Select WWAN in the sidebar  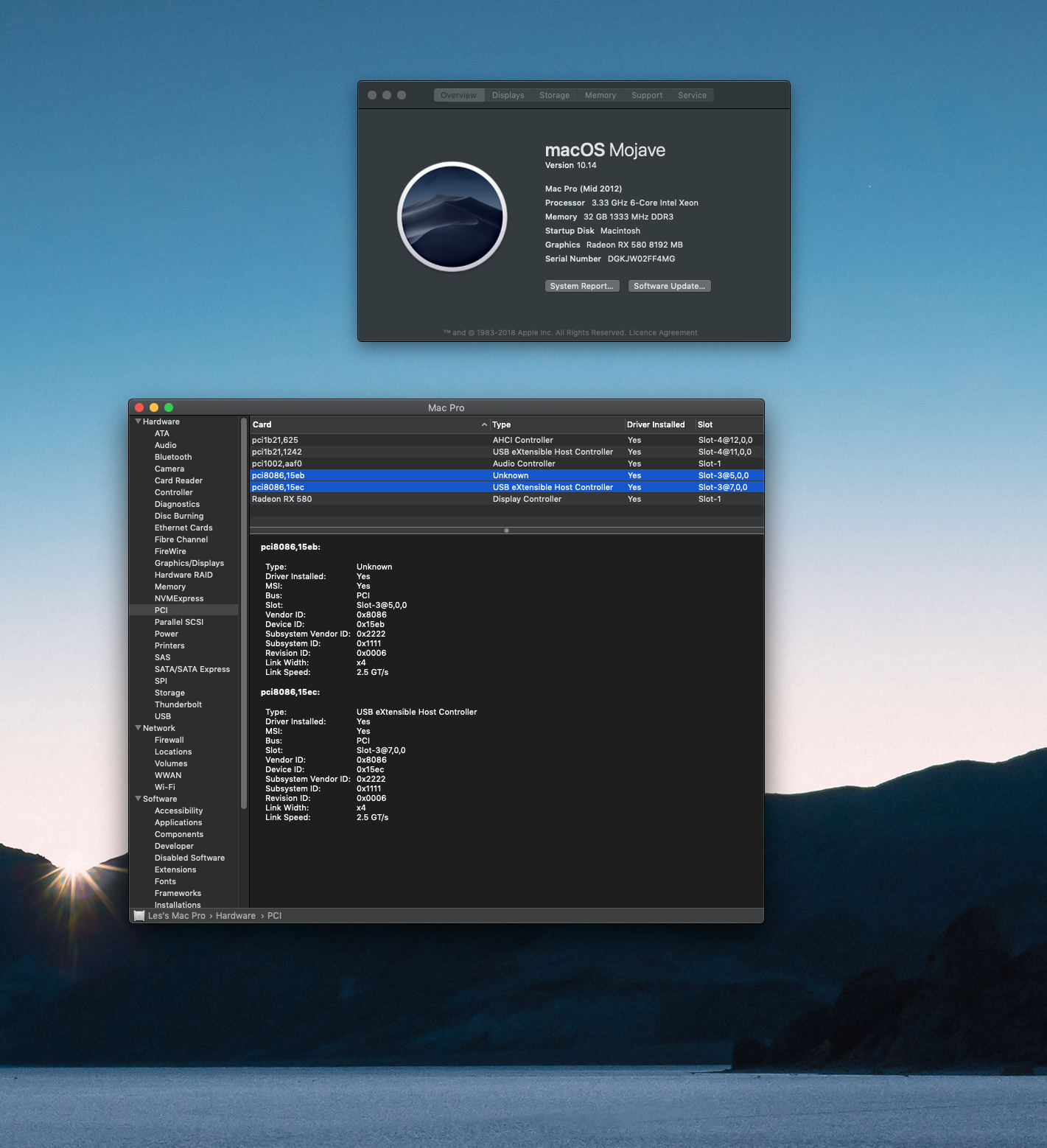pyautogui.click(x=168, y=775)
